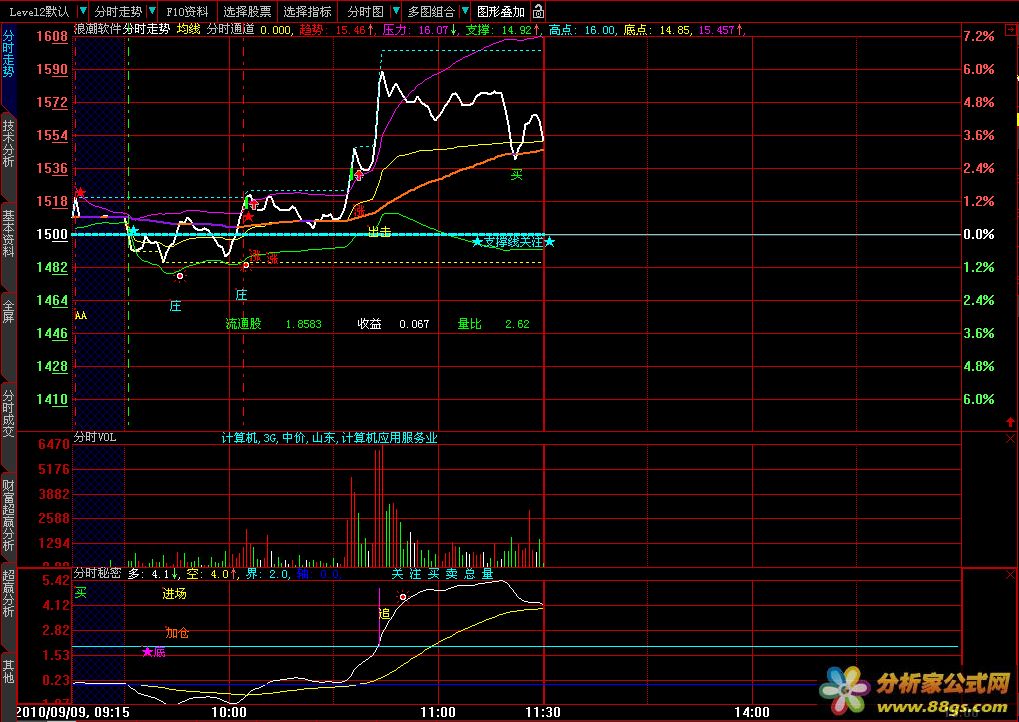Select the 分时走势 side tab
This screenshot has width=1019, height=722.
8,54
